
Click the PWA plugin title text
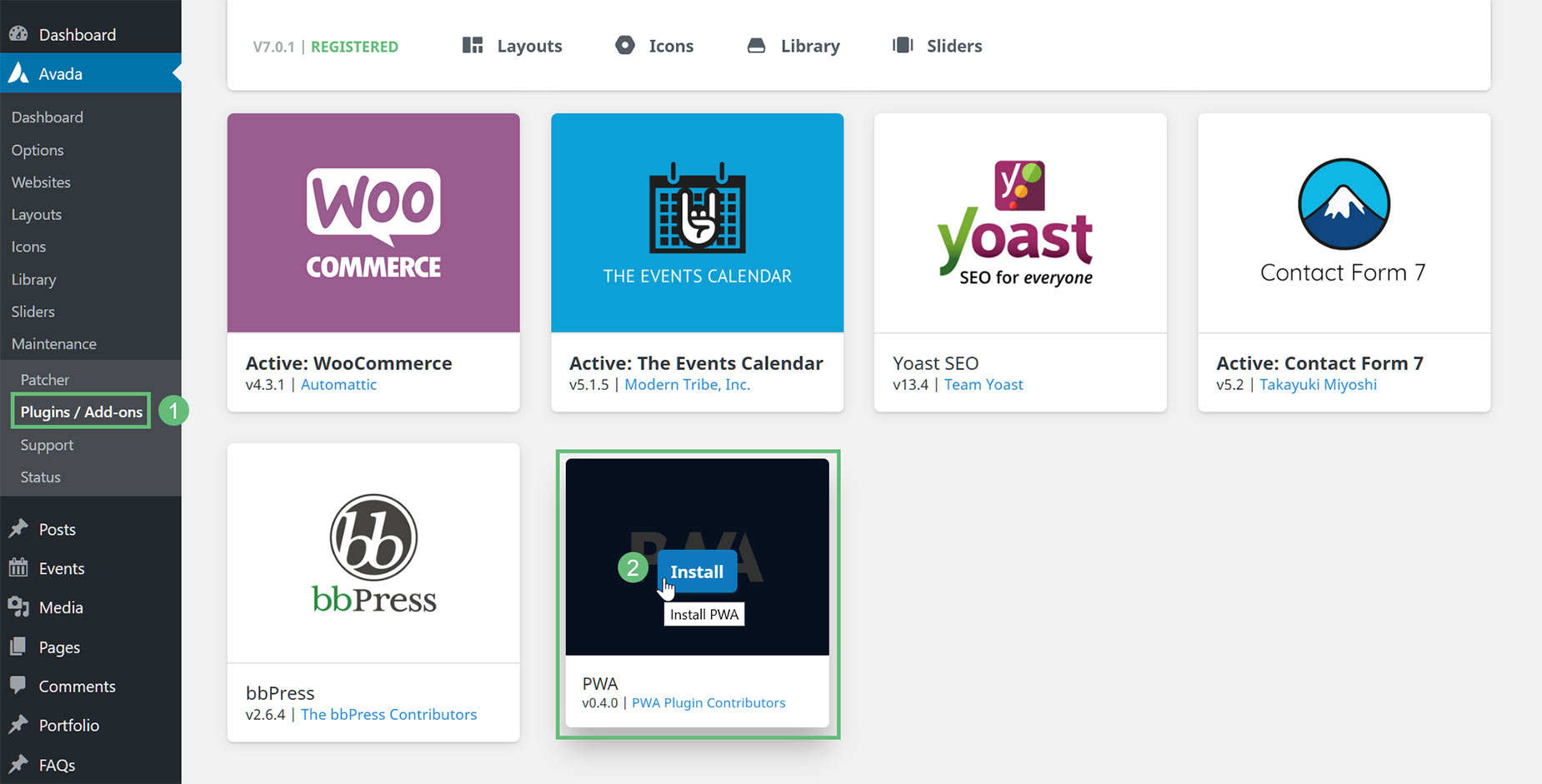600,683
